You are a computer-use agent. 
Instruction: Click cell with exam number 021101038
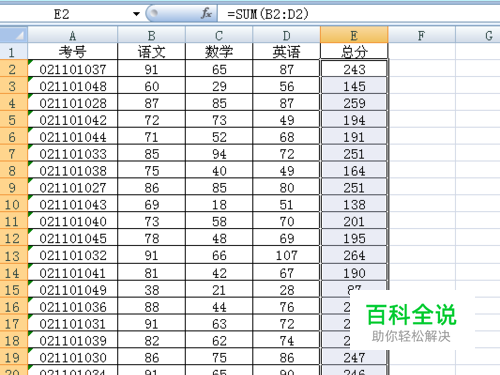point(73,170)
